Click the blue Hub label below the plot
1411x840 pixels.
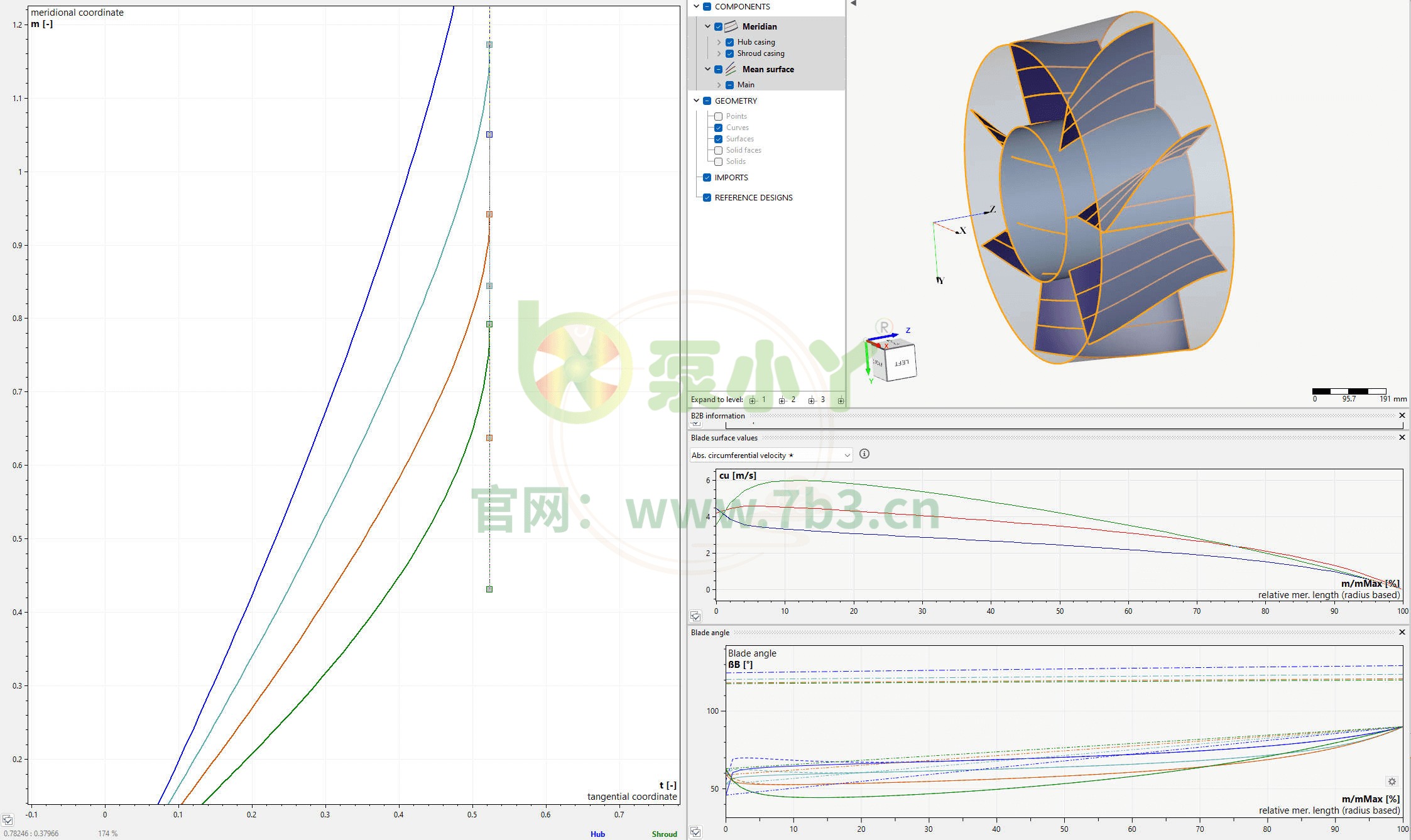597,834
